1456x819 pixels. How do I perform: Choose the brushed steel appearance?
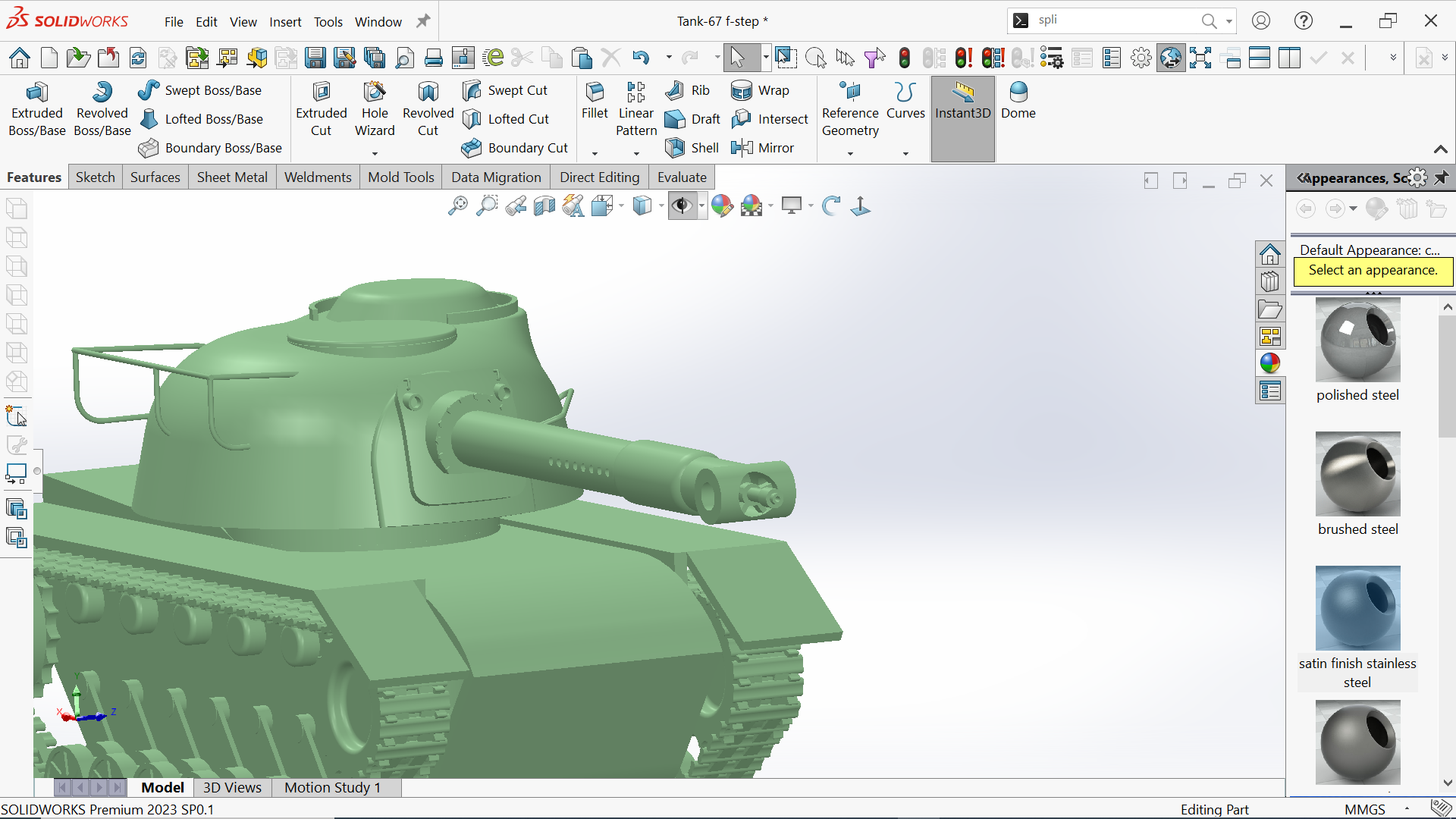click(1357, 474)
